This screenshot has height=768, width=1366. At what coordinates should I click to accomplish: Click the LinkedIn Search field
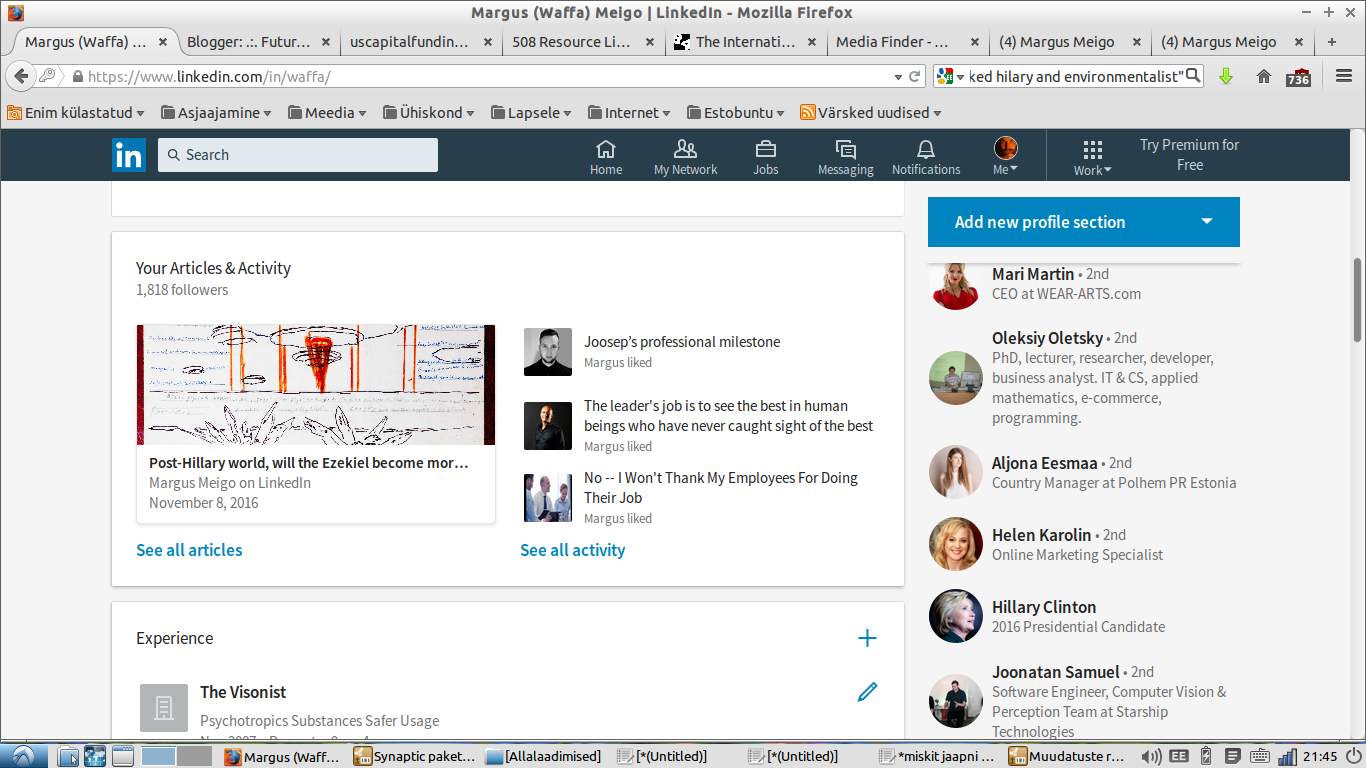298,155
